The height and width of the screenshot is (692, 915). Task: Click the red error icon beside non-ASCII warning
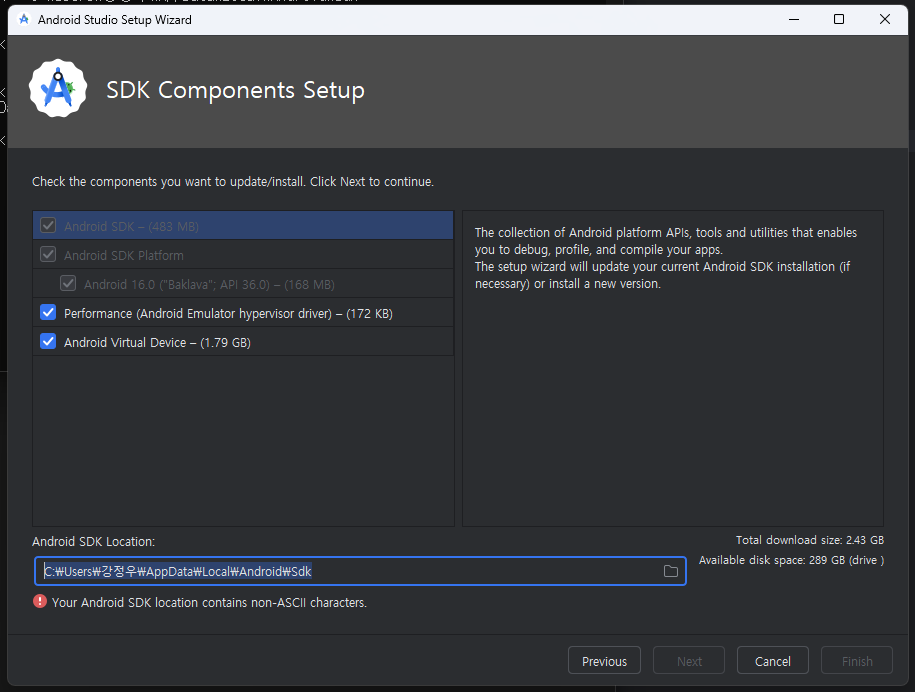(40, 601)
